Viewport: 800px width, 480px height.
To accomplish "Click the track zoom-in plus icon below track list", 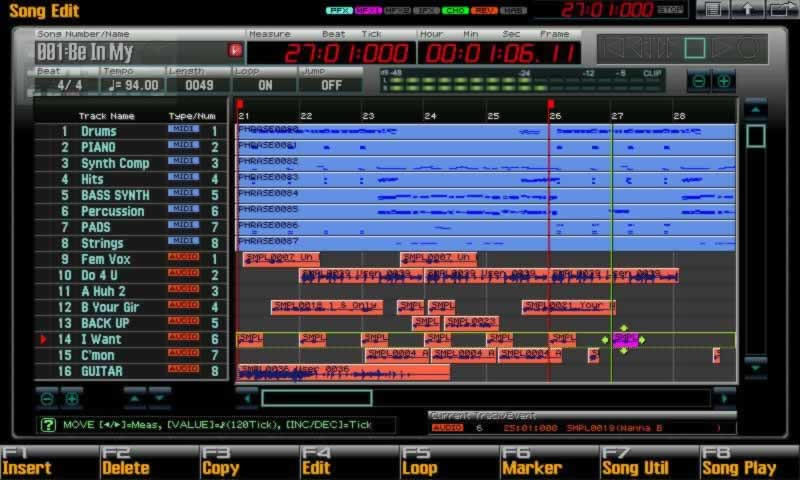I will coord(72,398).
